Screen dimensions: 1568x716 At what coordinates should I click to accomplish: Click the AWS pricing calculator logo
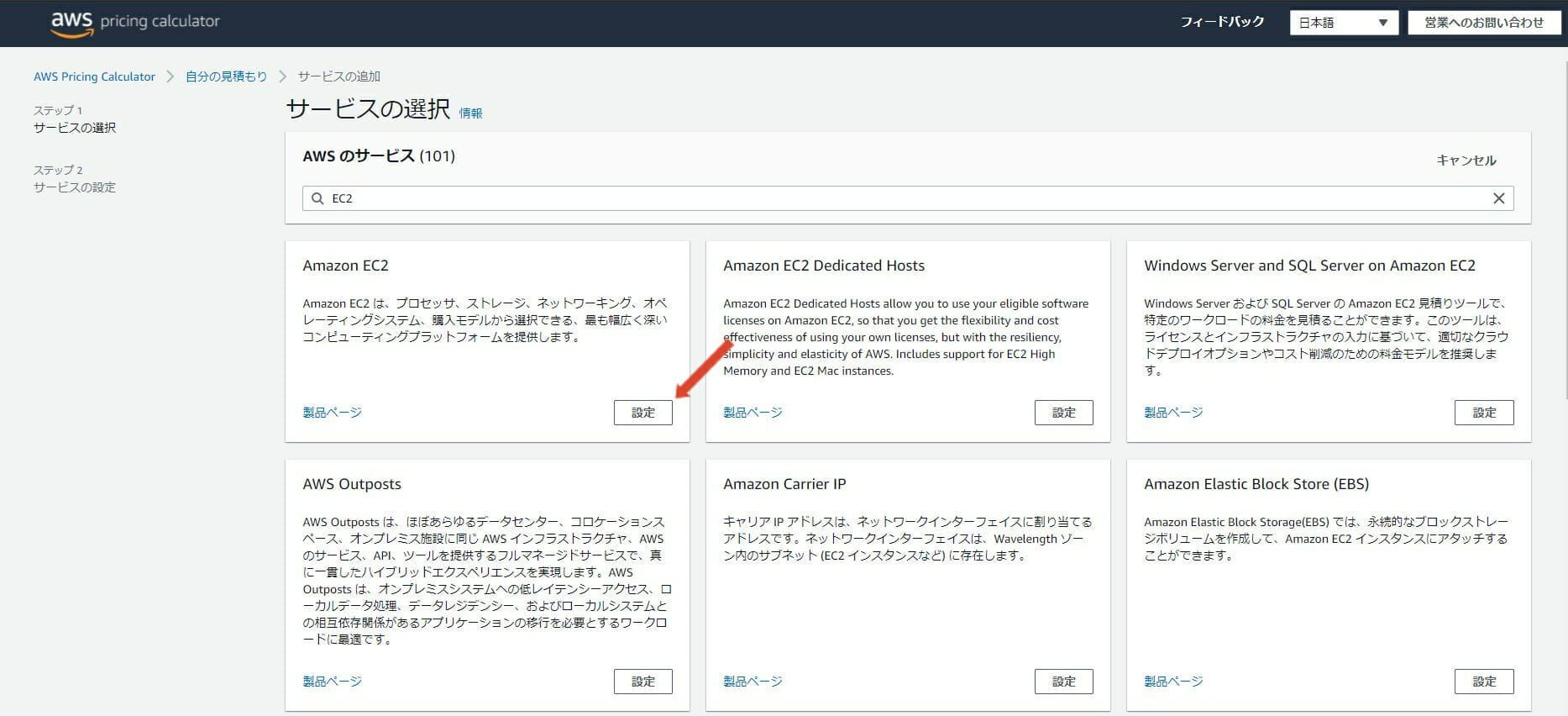point(135,24)
